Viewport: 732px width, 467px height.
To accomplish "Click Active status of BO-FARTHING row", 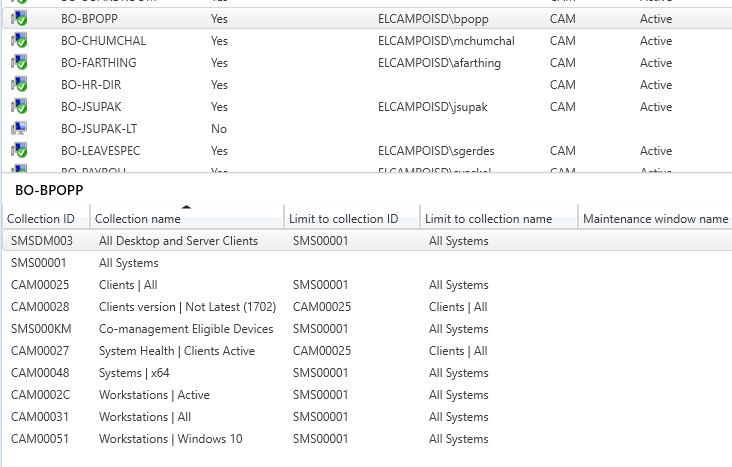I will coord(656,63).
